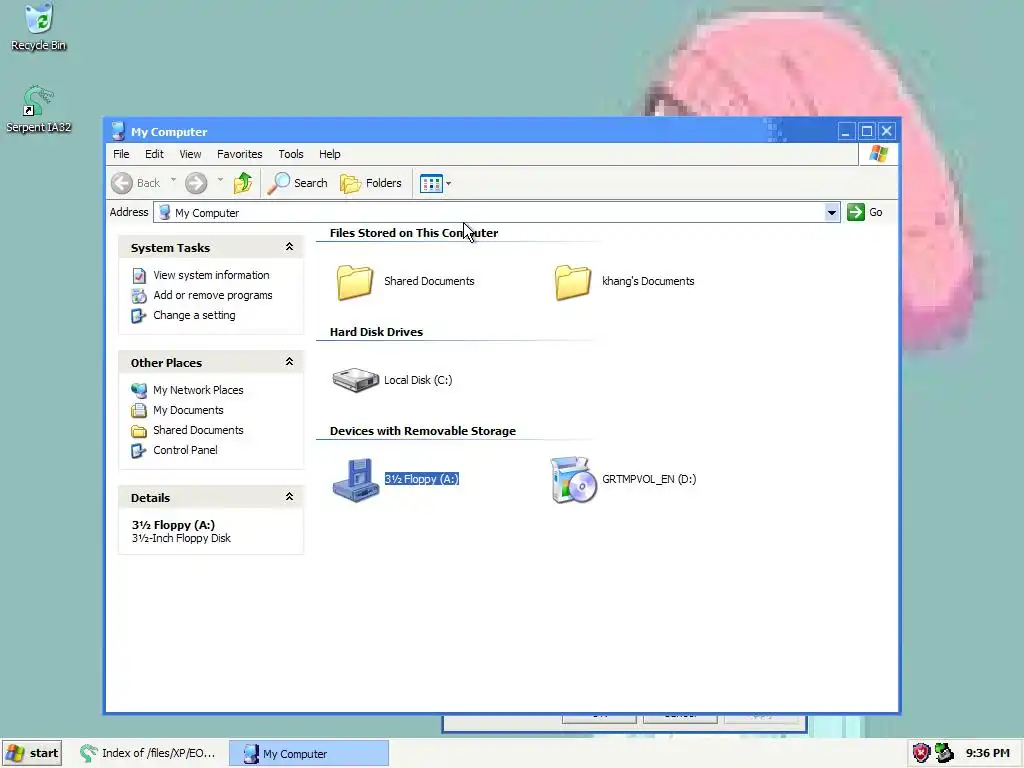Open the Favorites menu
Screen dimensions: 1024x768
pos(240,154)
